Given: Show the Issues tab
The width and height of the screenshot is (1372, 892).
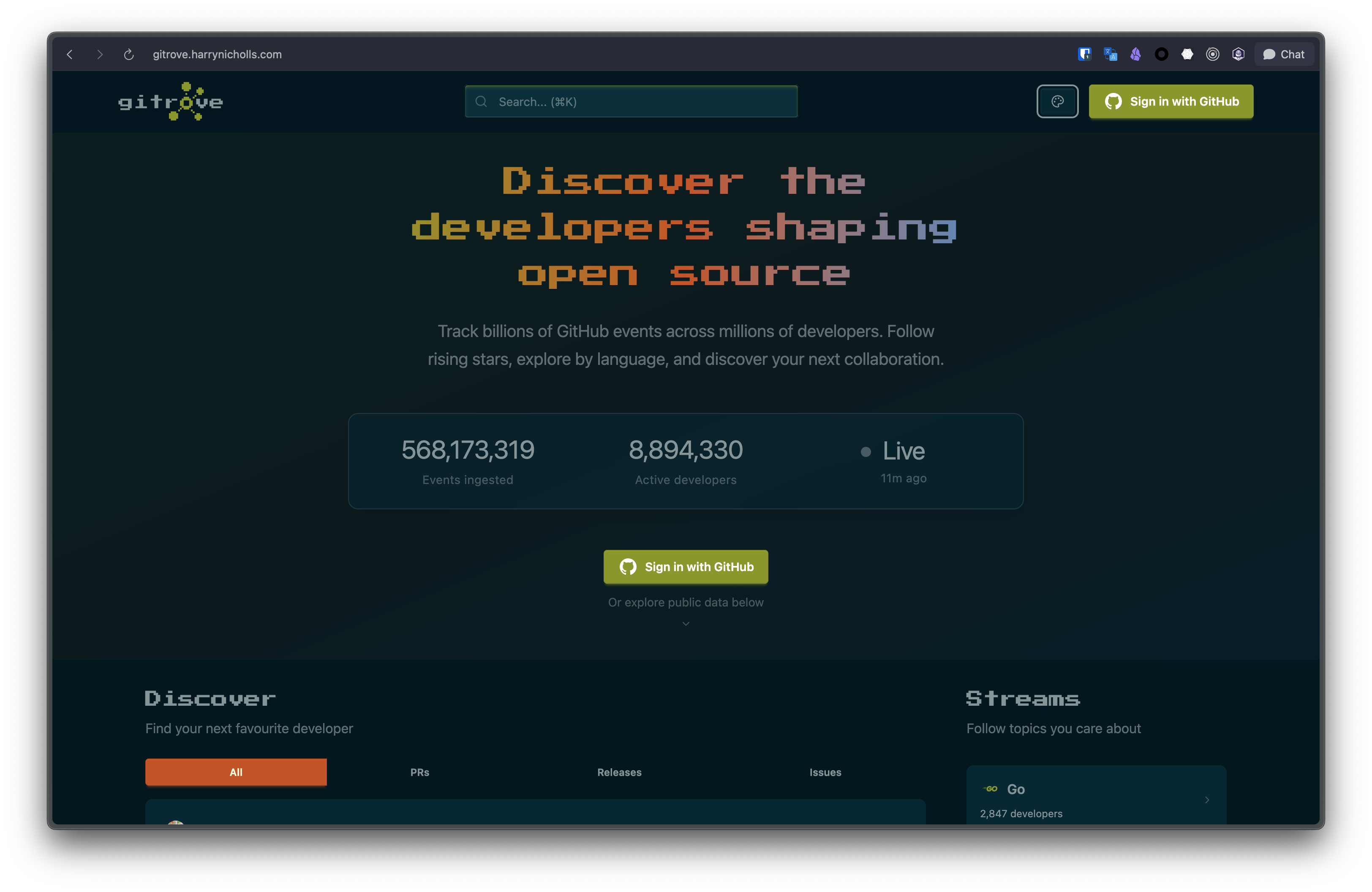Looking at the screenshot, I should click(825, 772).
